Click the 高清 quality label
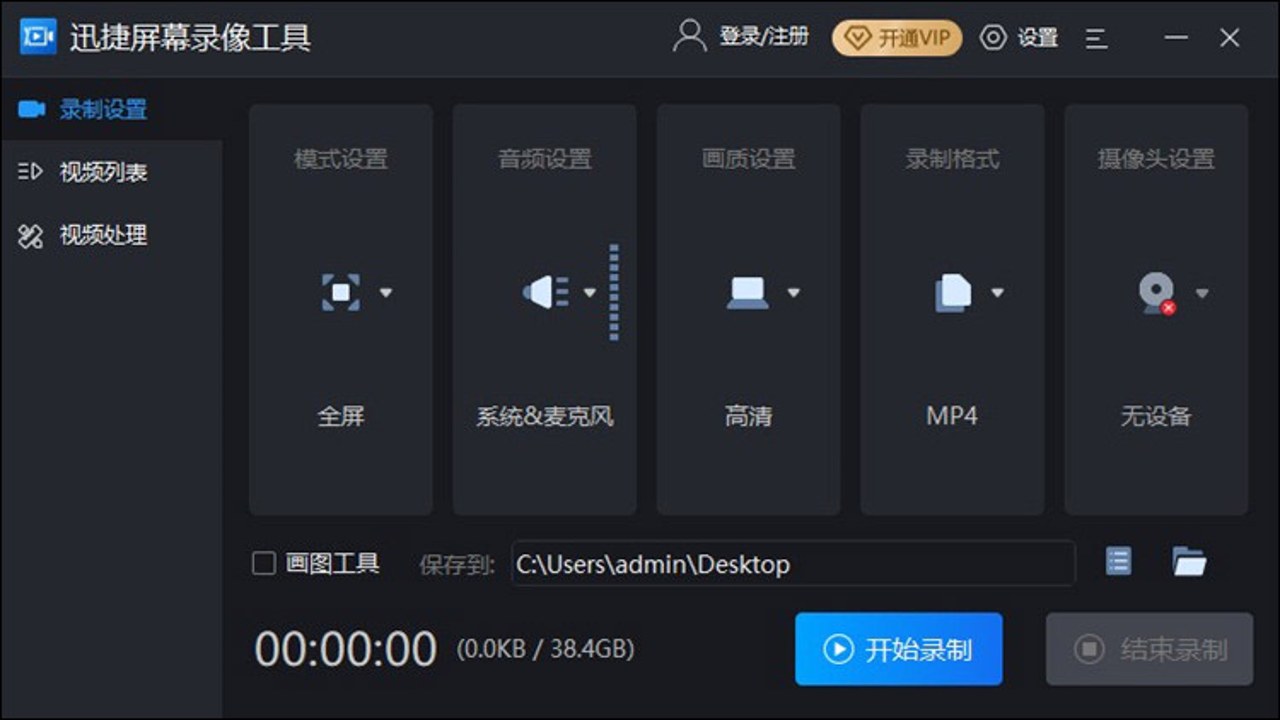The image size is (1280, 720). [x=749, y=416]
